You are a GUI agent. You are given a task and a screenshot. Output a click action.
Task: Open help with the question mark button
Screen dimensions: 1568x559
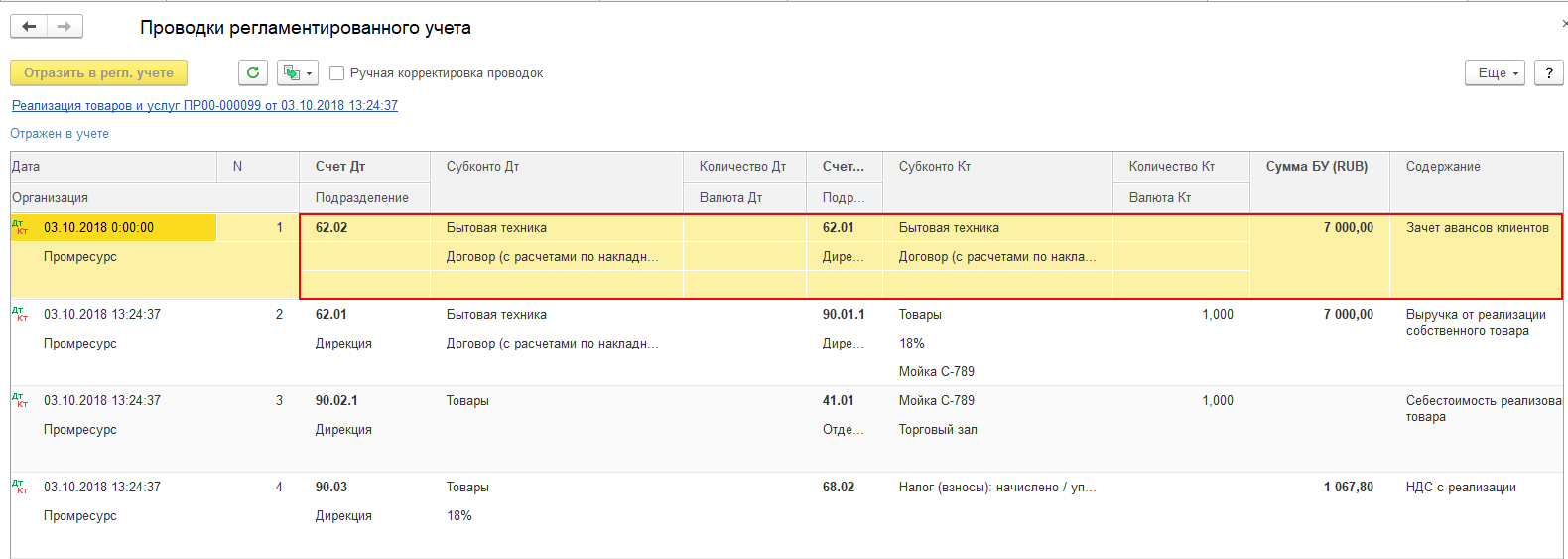click(1548, 72)
